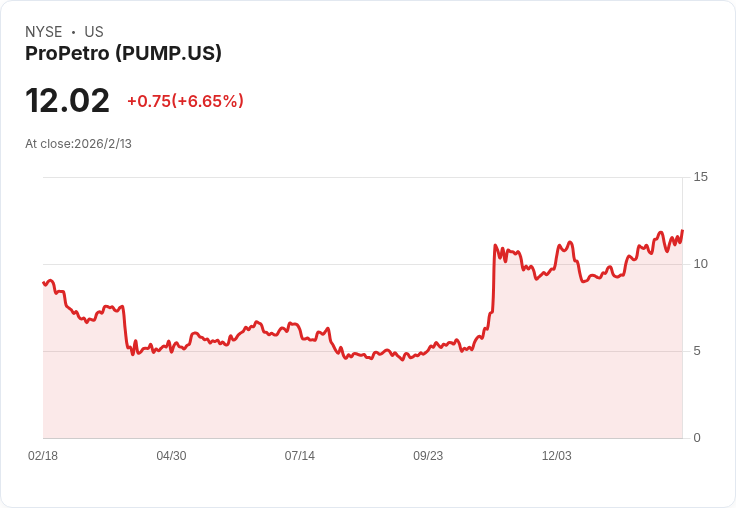
Task: Click the 5 price axis label
Action: coord(697,351)
